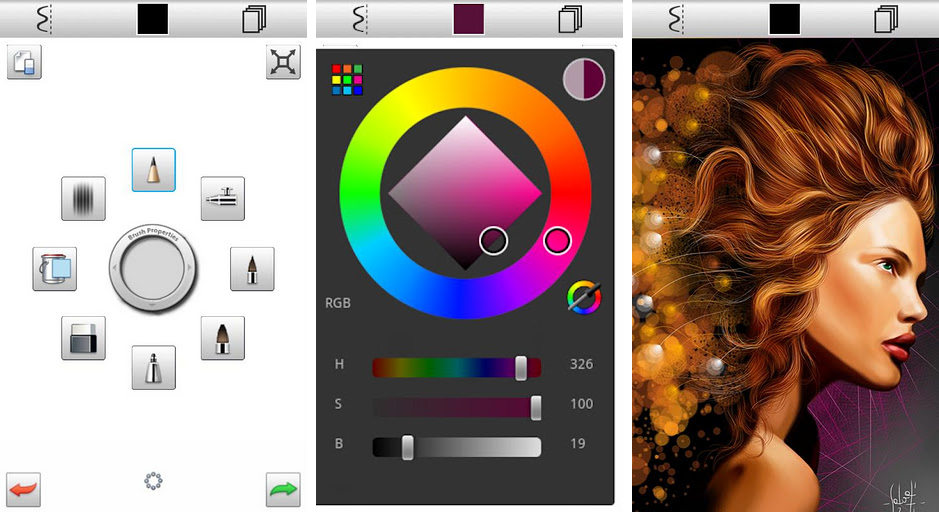939x512 pixels.
Task: Open layers icon in portrait-canvas screen top bar
Action: [887, 19]
